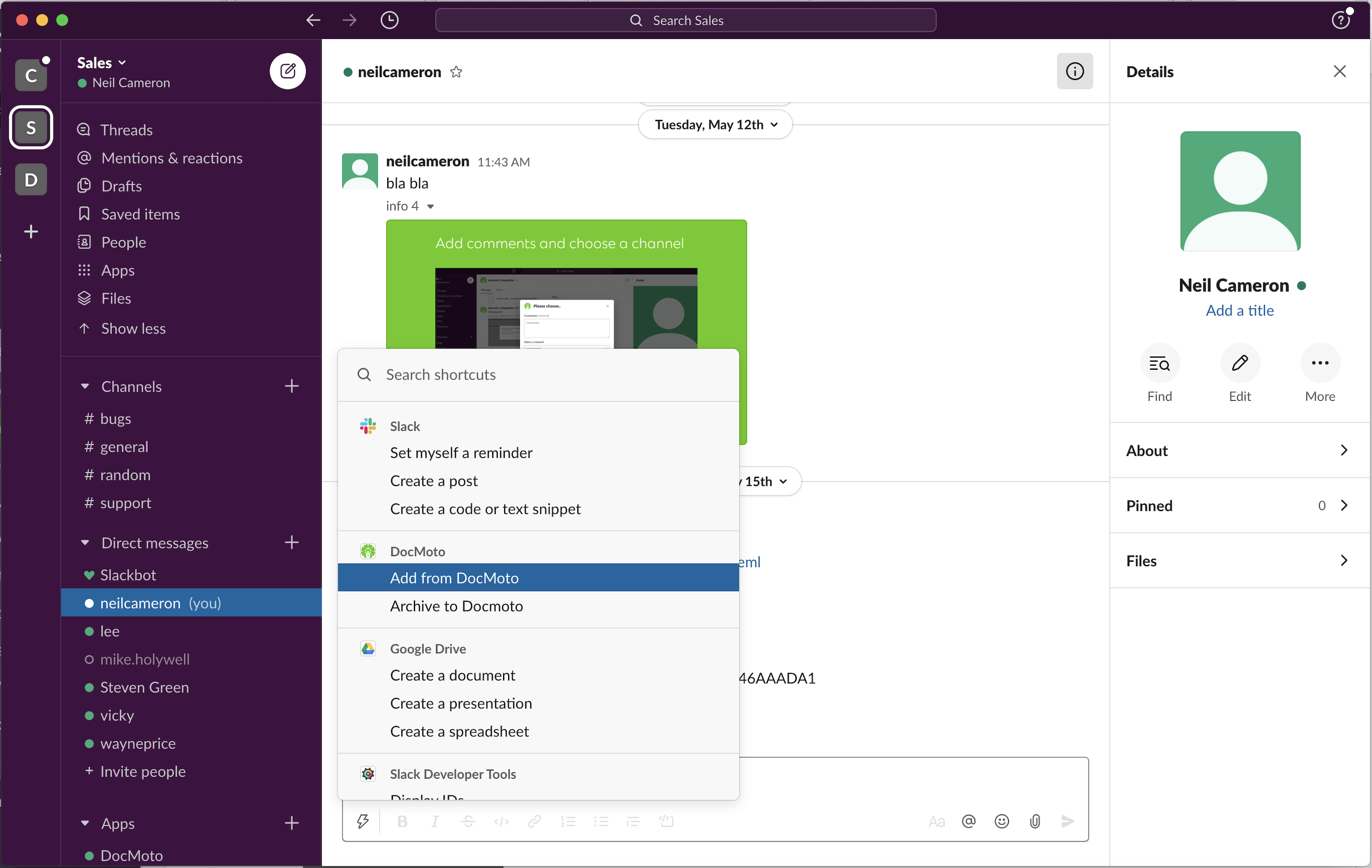Toggle bold formatting in composer
Image resolution: width=1372 pixels, height=868 pixels.
click(x=402, y=821)
